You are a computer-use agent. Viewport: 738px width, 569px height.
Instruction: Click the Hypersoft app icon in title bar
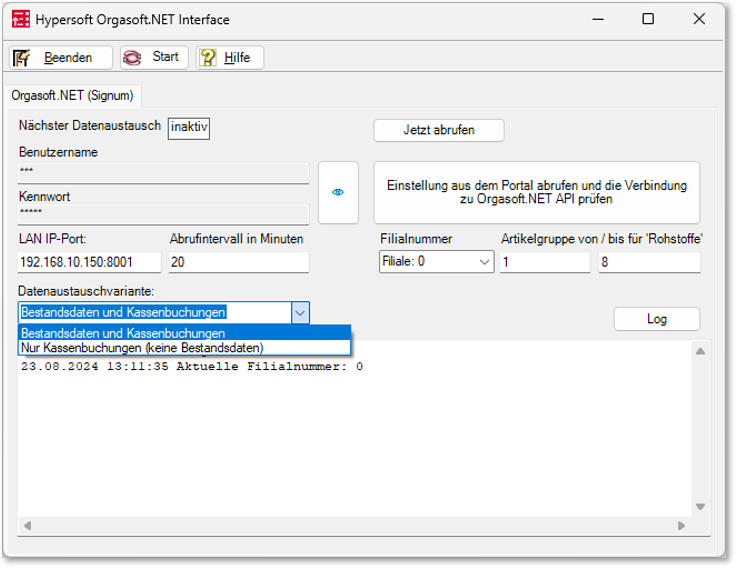coord(21,19)
